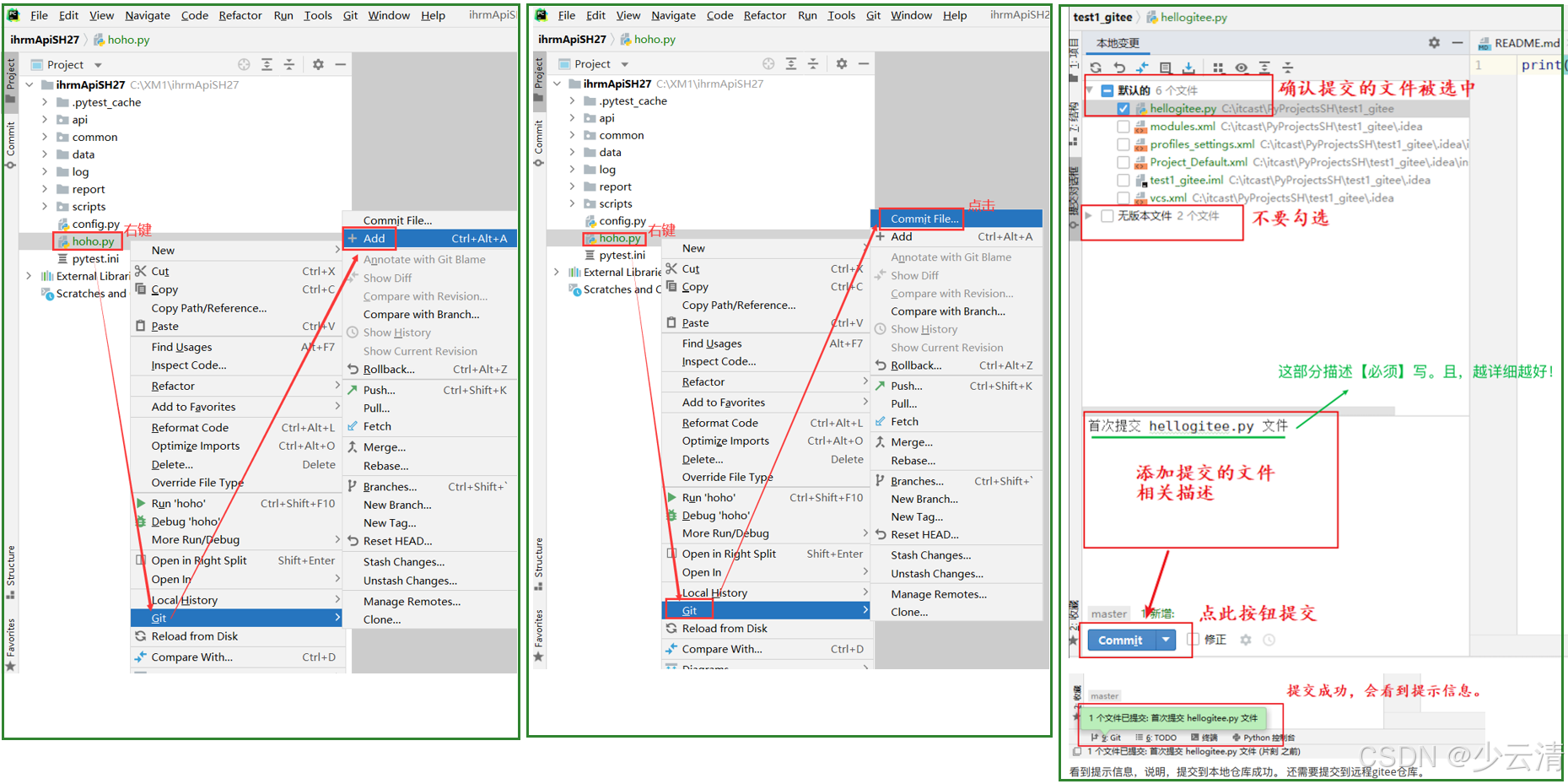
Task: Click expand-all icon in middle window Project toolbar
Action: 791,63
